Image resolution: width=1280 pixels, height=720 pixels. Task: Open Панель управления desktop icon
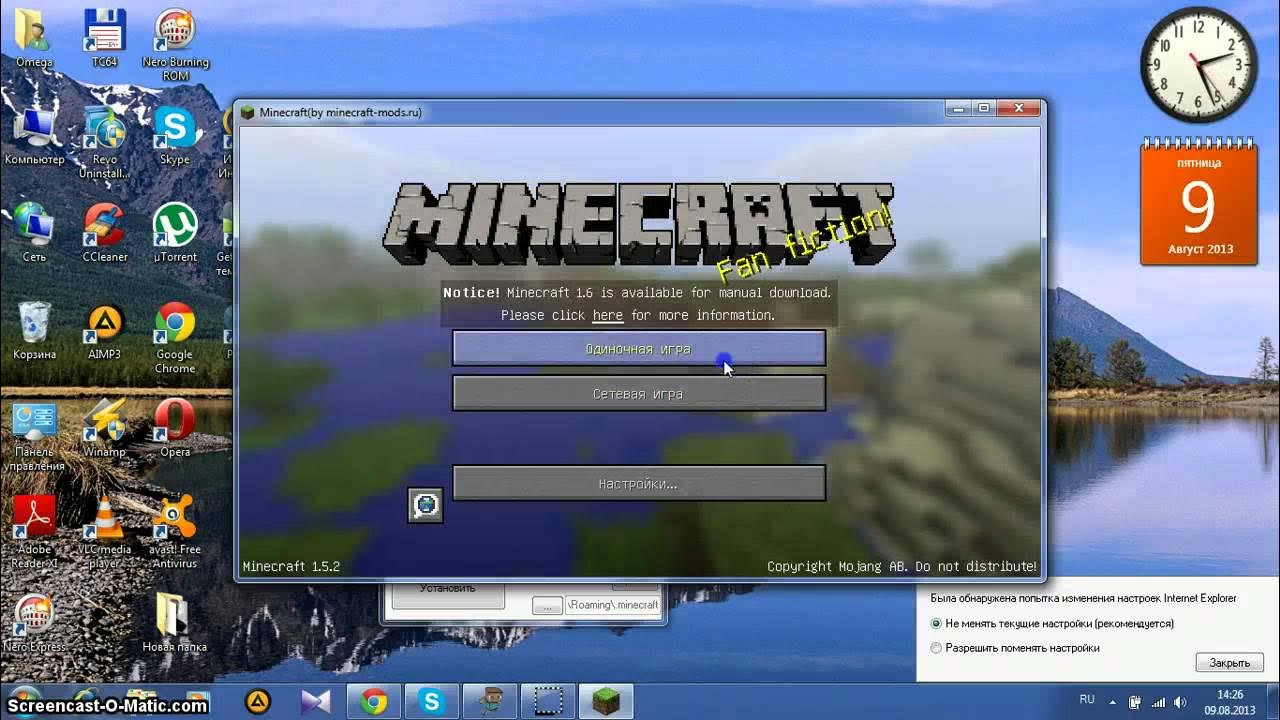pyautogui.click(x=34, y=435)
